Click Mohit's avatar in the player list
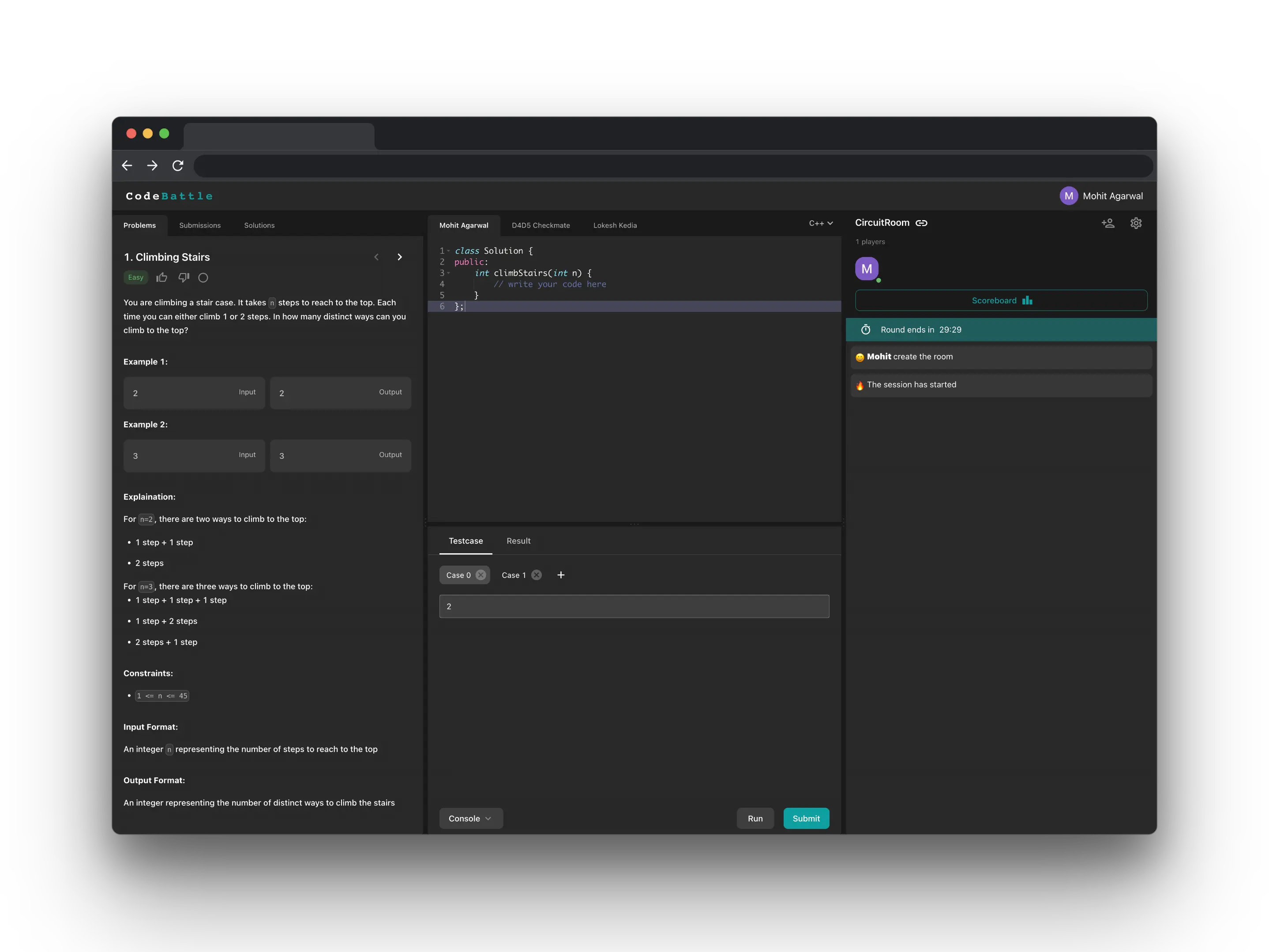This screenshot has width=1269, height=952. click(867, 268)
